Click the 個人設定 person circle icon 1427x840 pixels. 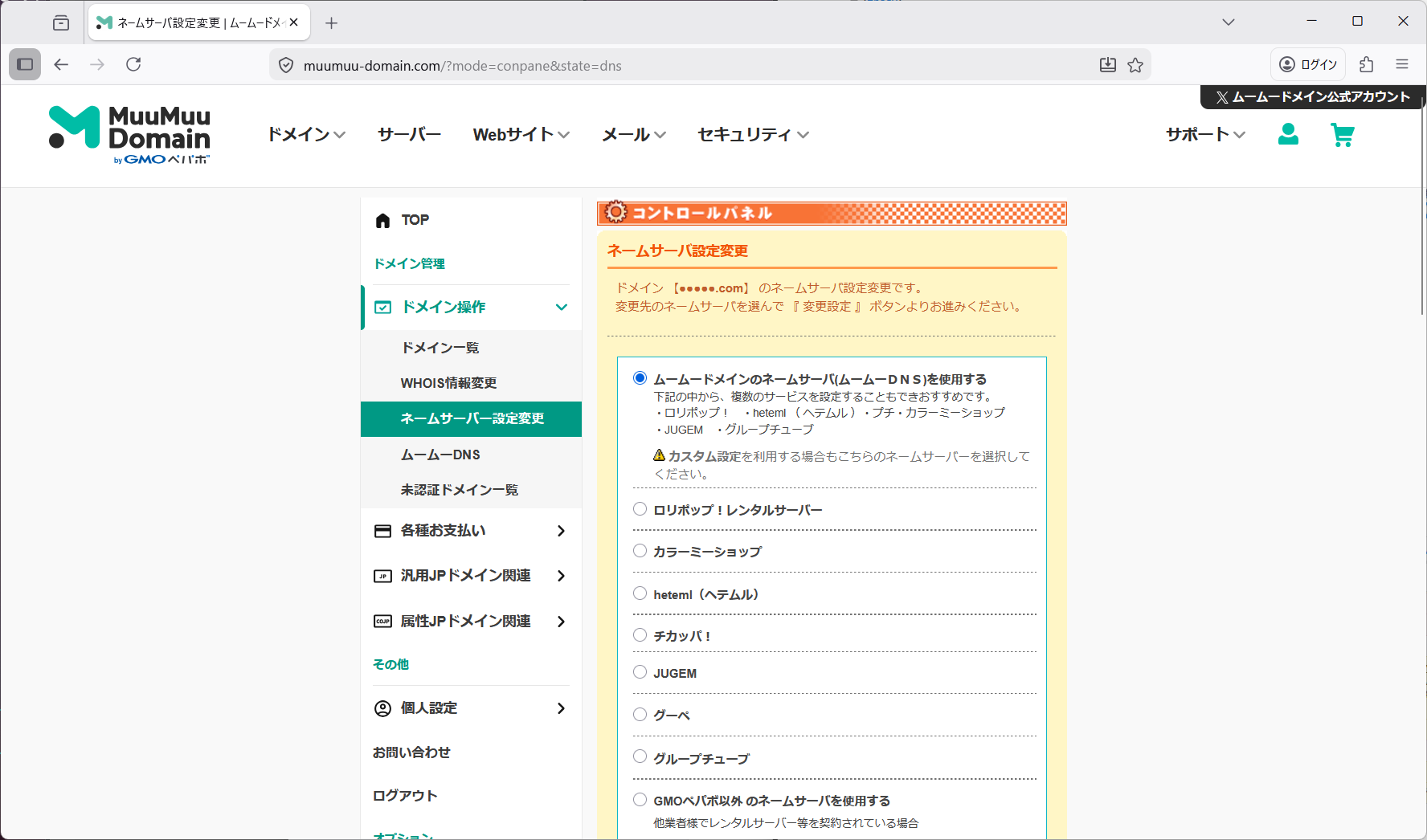[383, 708]
